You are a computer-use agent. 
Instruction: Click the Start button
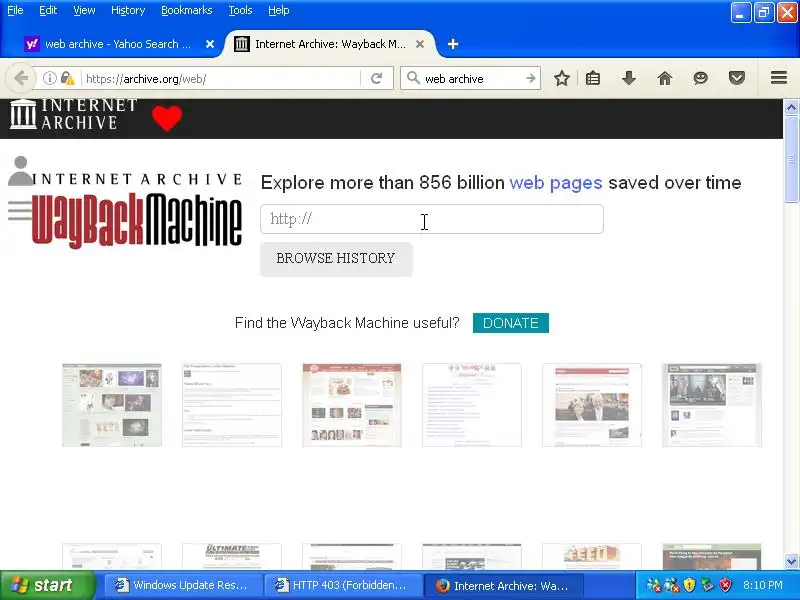(47, 585)
